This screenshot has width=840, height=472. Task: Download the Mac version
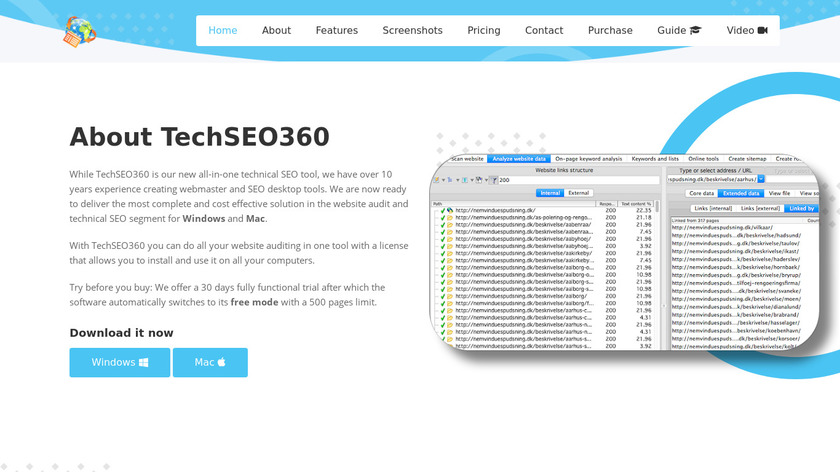pyautogui.click(x=210, y=363)
